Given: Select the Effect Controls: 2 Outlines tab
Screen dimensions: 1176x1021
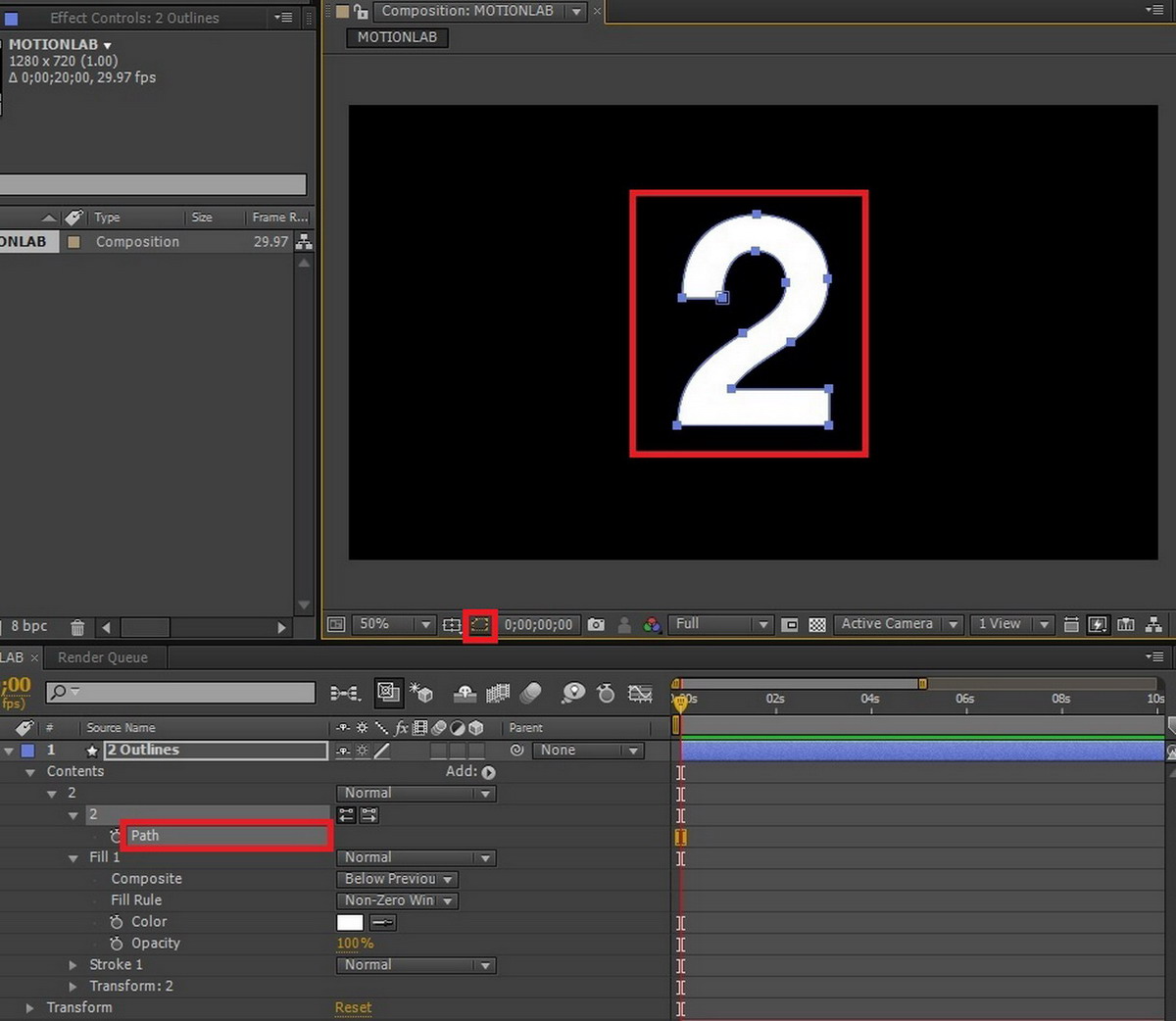Looking at the screenshot, I should 134,18.
